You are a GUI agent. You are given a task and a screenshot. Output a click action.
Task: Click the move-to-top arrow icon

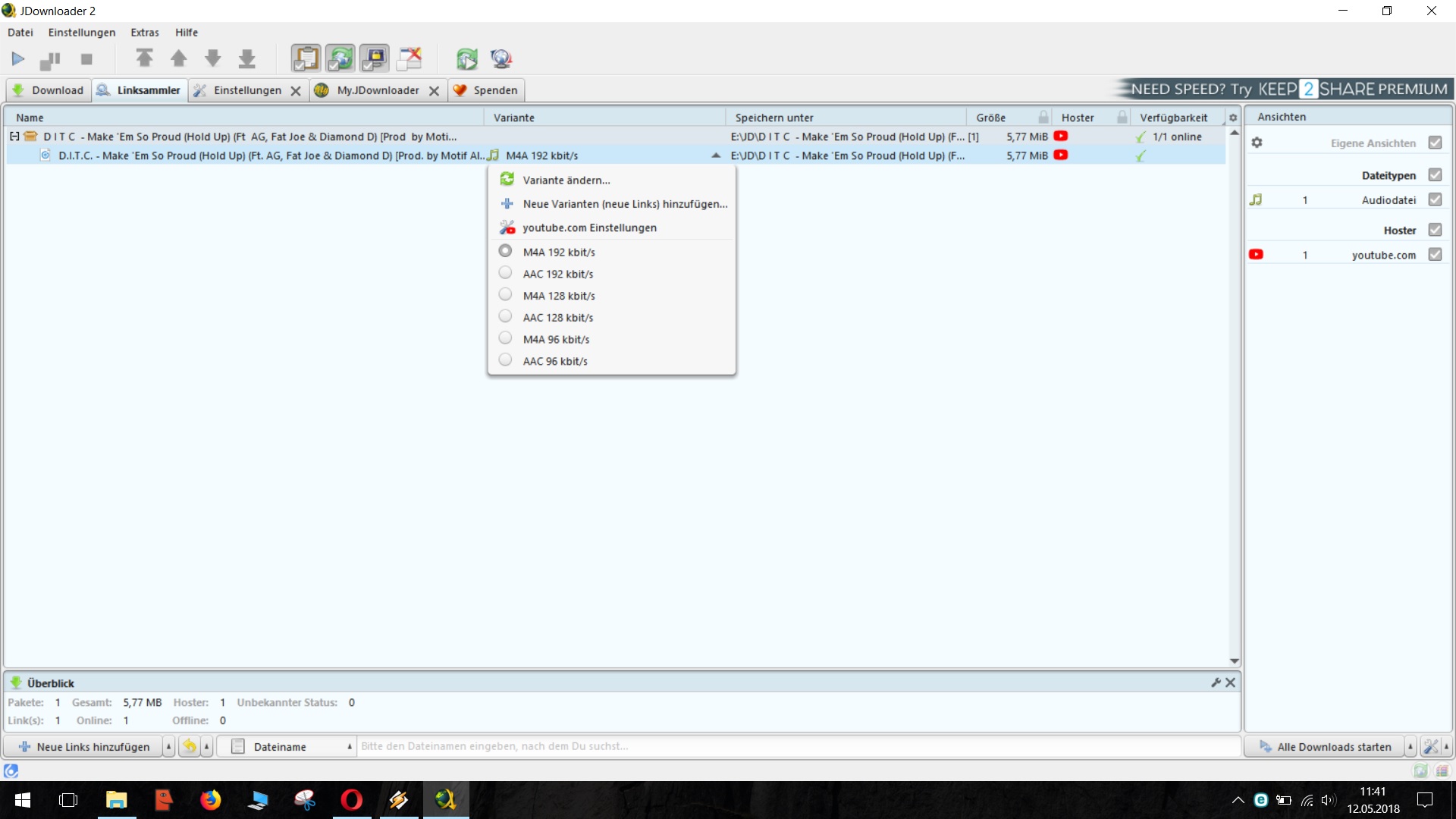click(x=144, y=58)
